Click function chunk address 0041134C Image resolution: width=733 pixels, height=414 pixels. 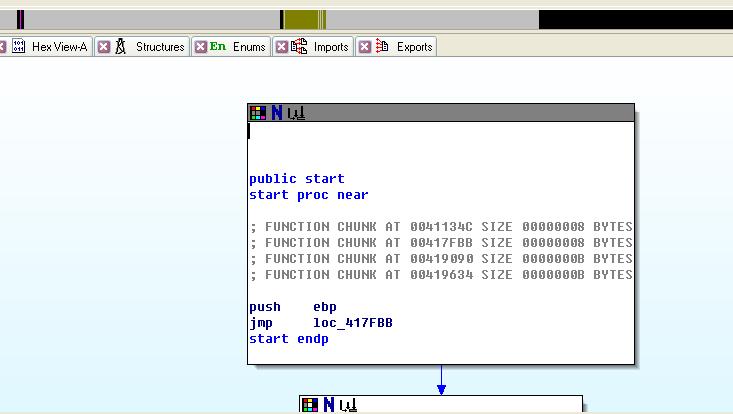tap(441, 227)
